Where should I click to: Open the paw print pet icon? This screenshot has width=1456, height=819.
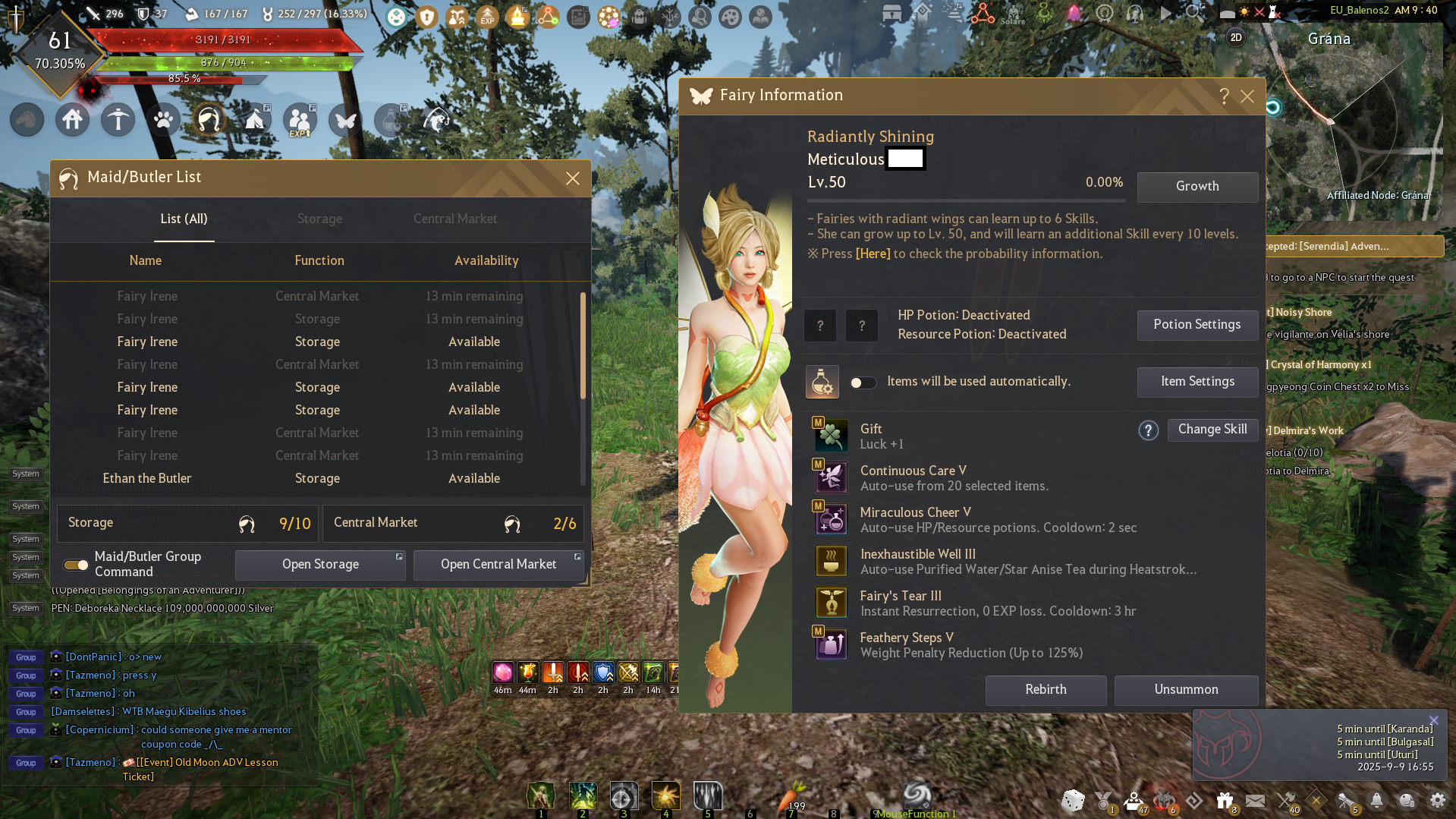pos(164,120)
